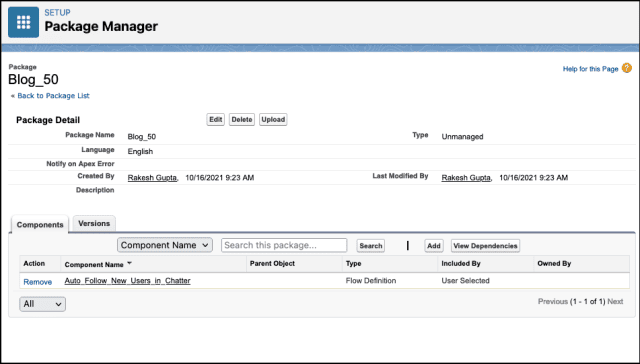This screenshot has height=364, width=640.
Task: Click the Add component button
Action: (433, 246)
